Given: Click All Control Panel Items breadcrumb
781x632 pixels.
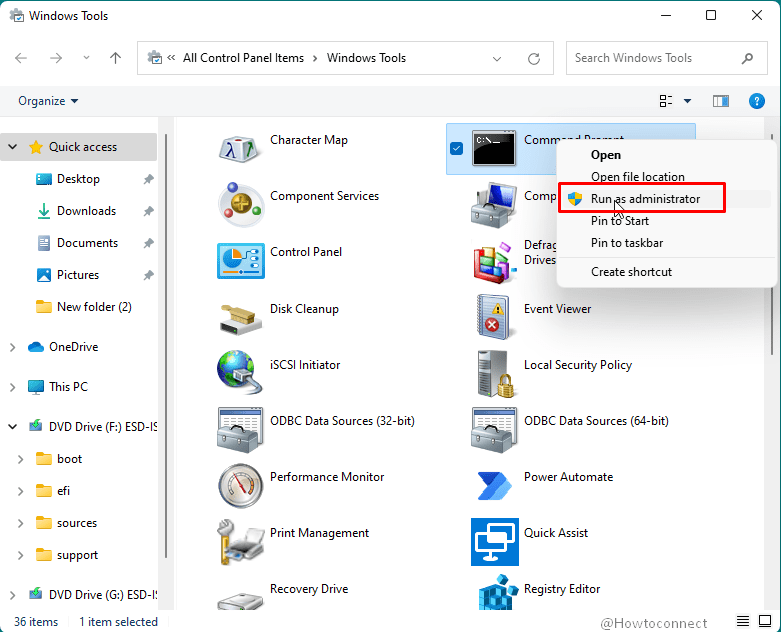Looking at the screenshot, I should (x=243, y=58).
